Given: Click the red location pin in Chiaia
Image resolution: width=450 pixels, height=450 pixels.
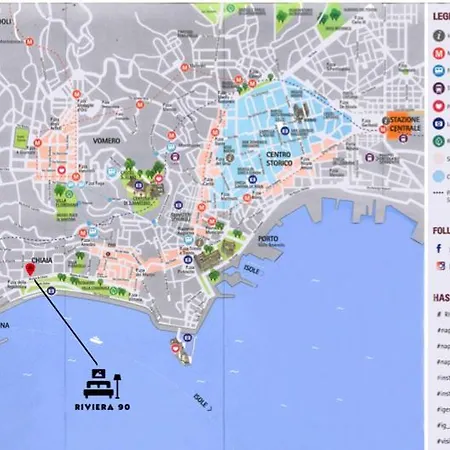Looking at the screenshot, I should pyautogui.click(x=30, y=269).
